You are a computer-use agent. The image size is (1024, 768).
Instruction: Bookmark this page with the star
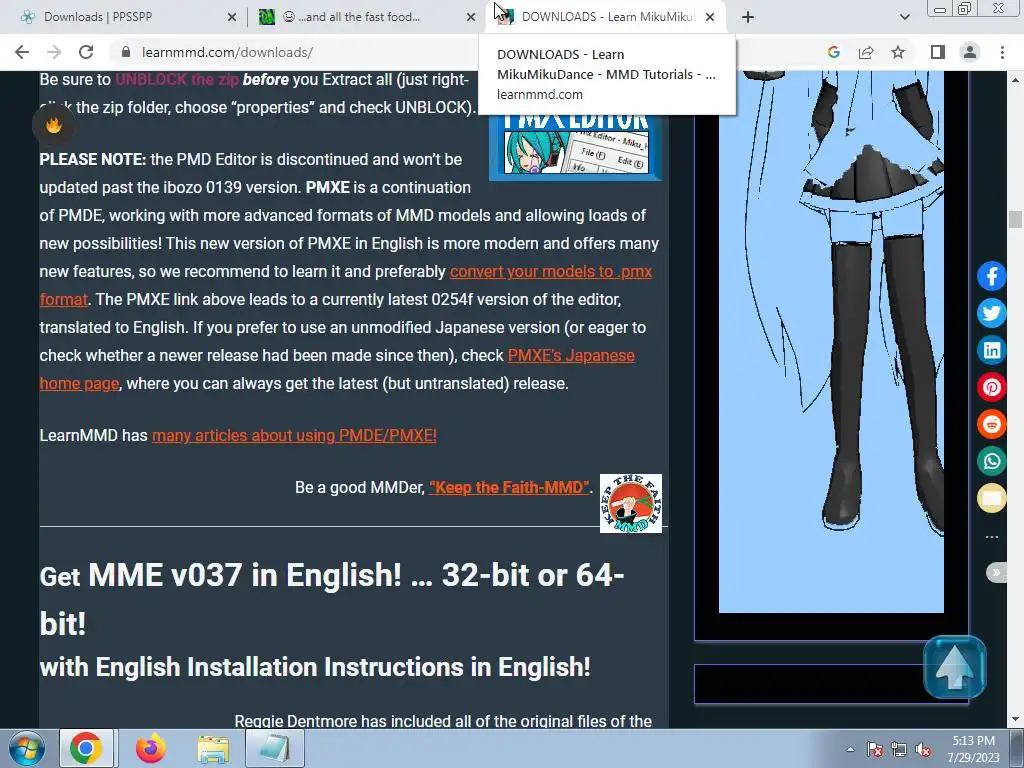(x=898, y=52)
